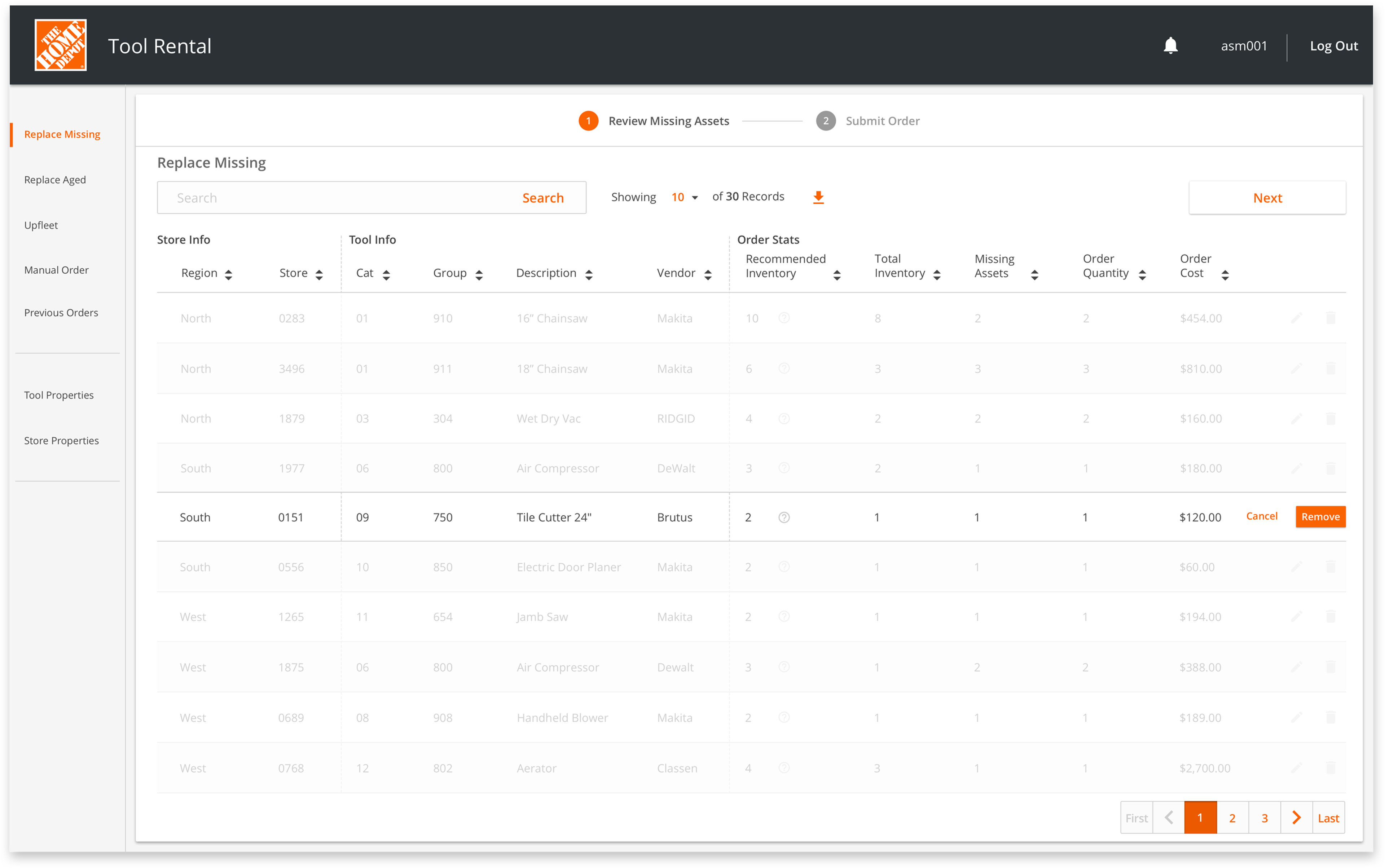
Task: Open Previous Orders in sidebar
Action: (61, 313)
